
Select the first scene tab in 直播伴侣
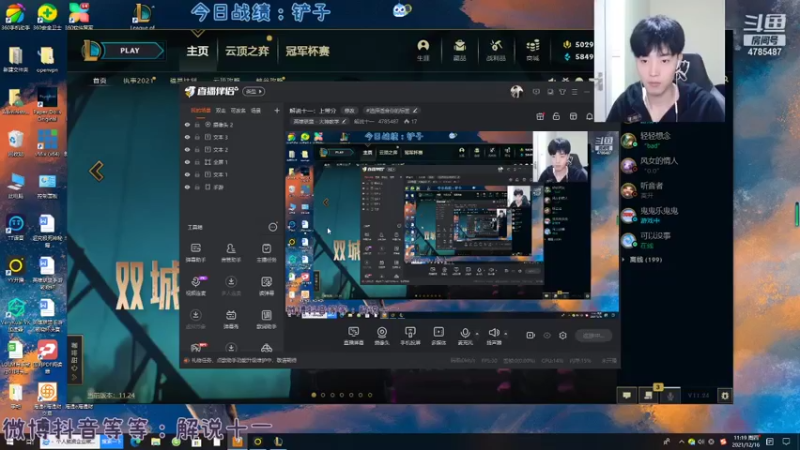point(201,110)
